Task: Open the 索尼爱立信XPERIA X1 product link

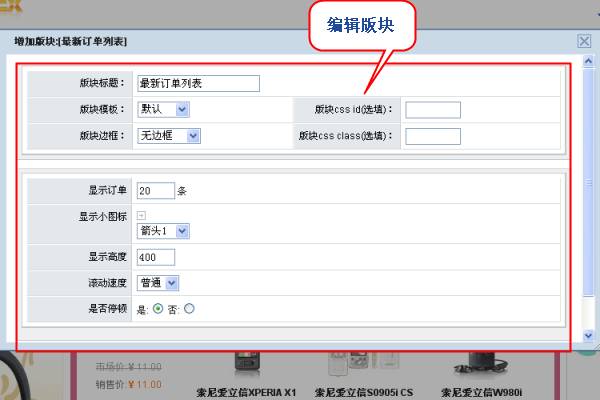Action: [246, 392]
